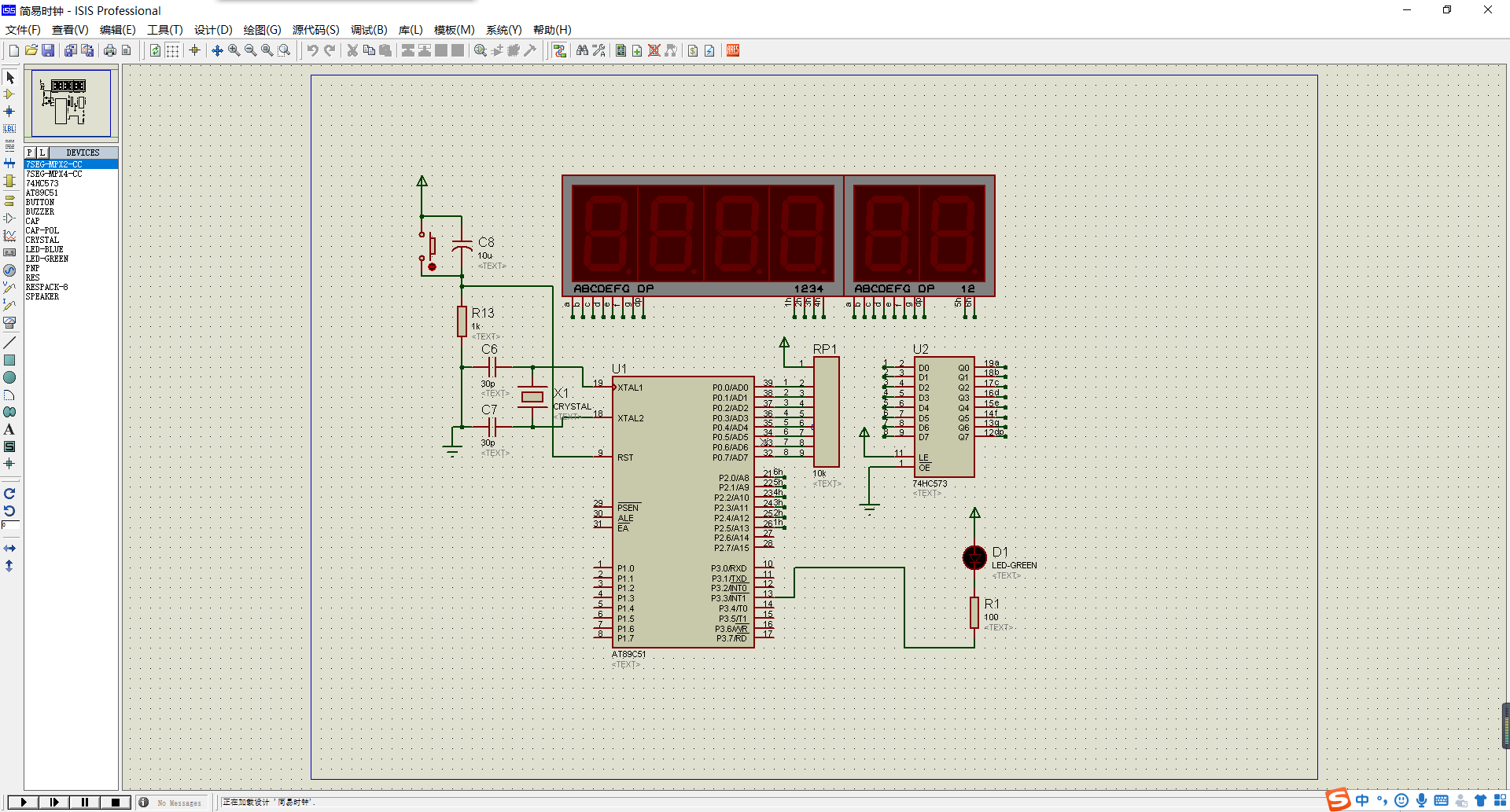
Task: Select the Component Mode tool
Action: 9,94
